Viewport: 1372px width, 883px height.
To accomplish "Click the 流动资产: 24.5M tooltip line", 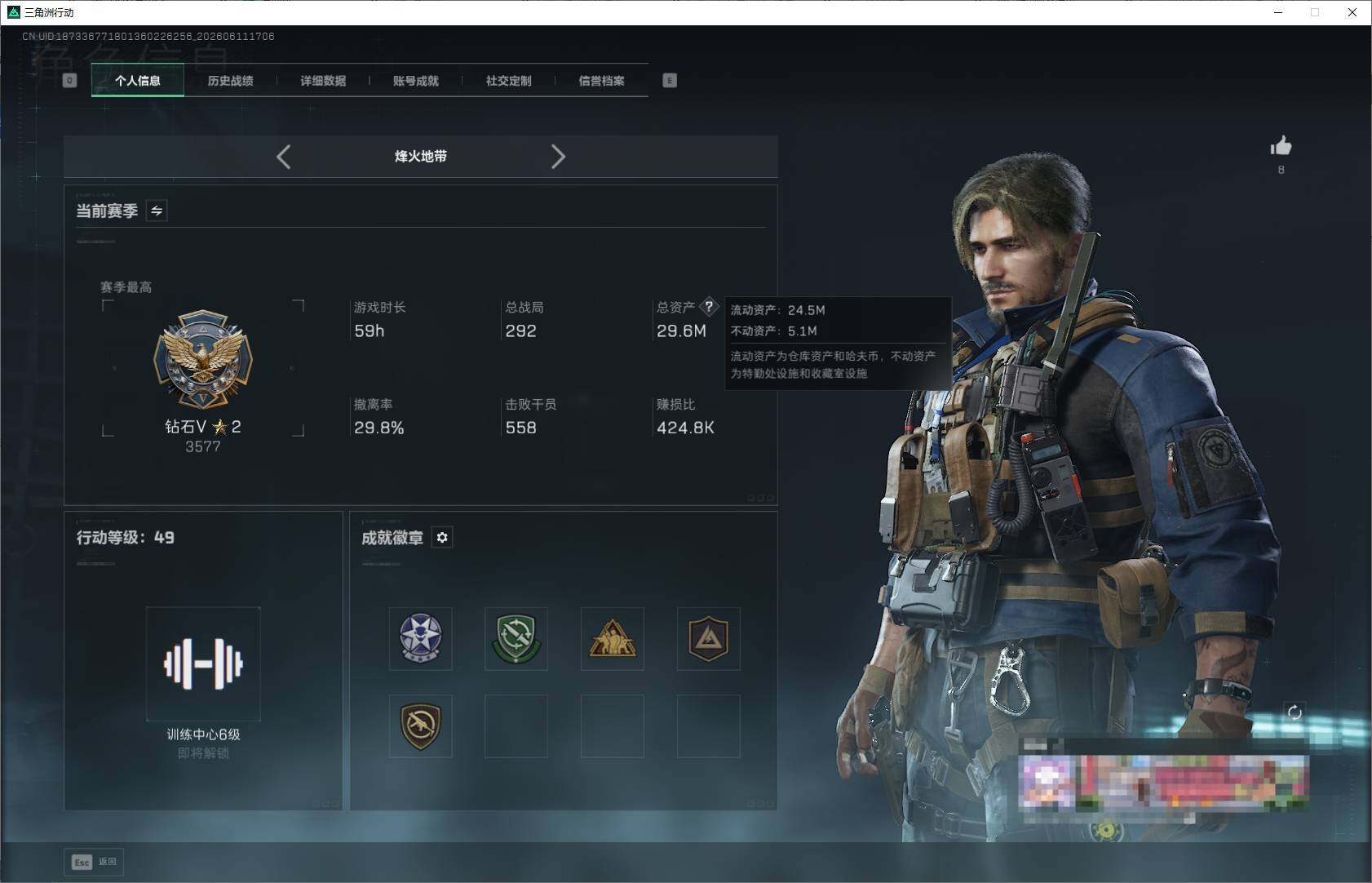I will 778,310.
